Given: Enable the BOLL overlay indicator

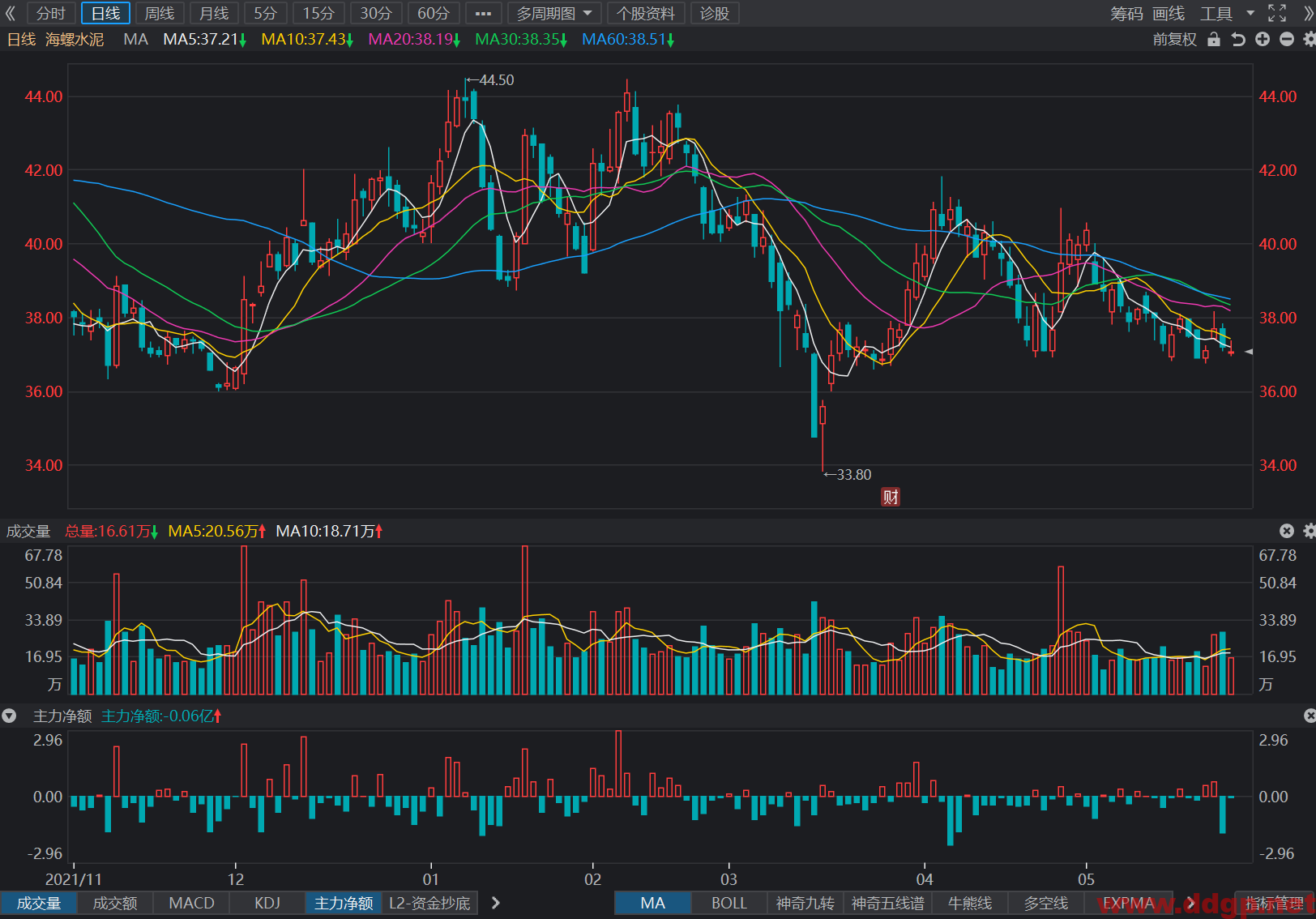Looking at the screenshot, I should [x=729, y=903].
